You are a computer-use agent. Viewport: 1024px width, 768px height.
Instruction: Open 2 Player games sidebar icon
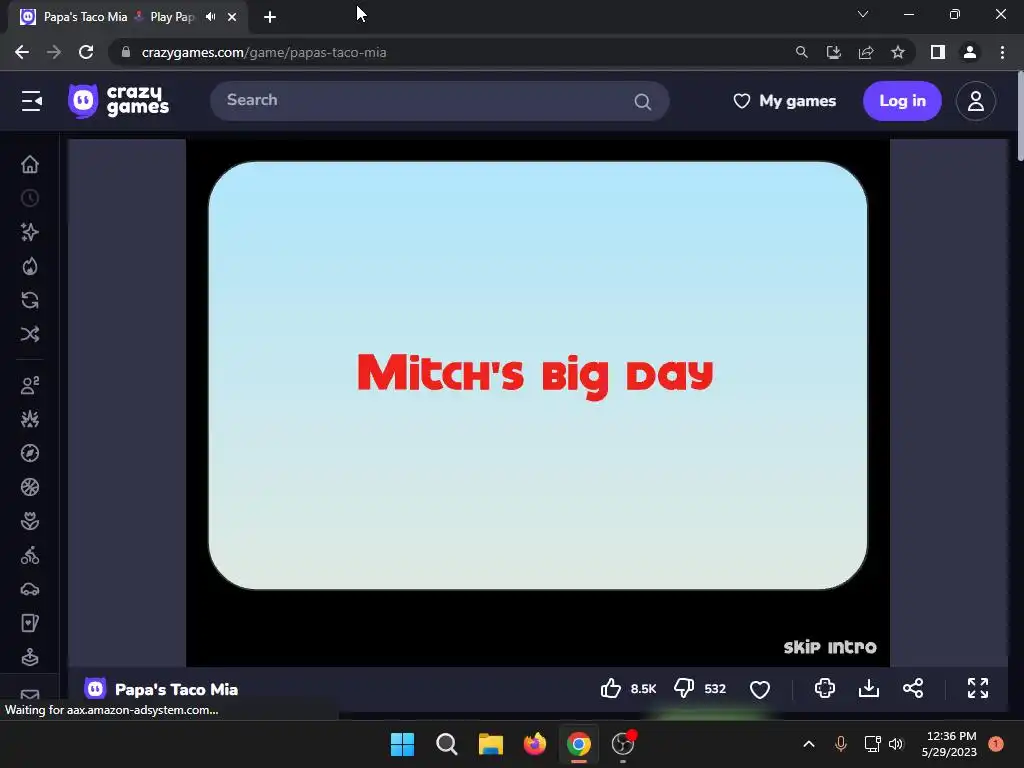point(30,385)
